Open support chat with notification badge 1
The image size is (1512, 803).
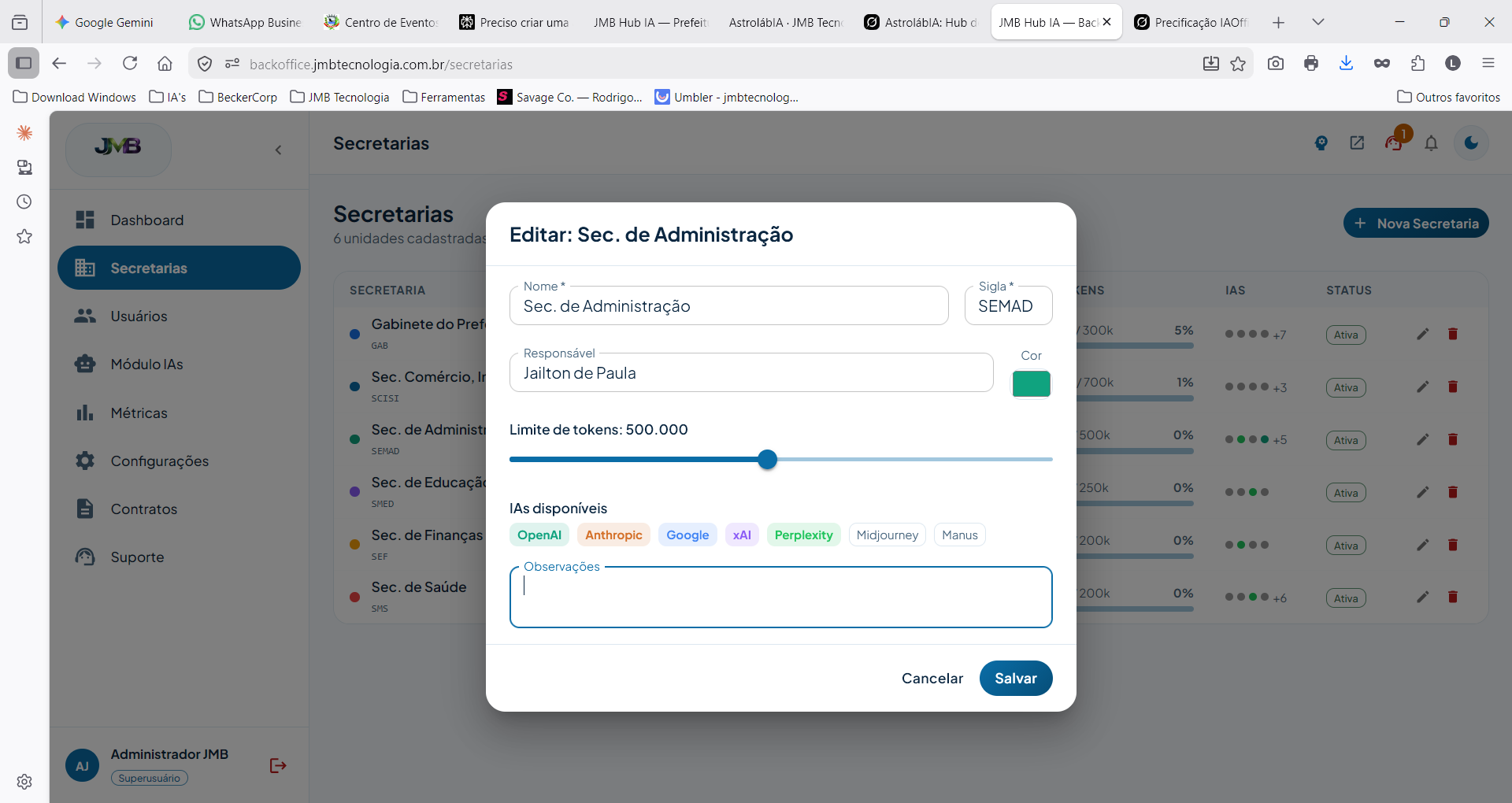pyautogui.click(x=1394, y=145)
